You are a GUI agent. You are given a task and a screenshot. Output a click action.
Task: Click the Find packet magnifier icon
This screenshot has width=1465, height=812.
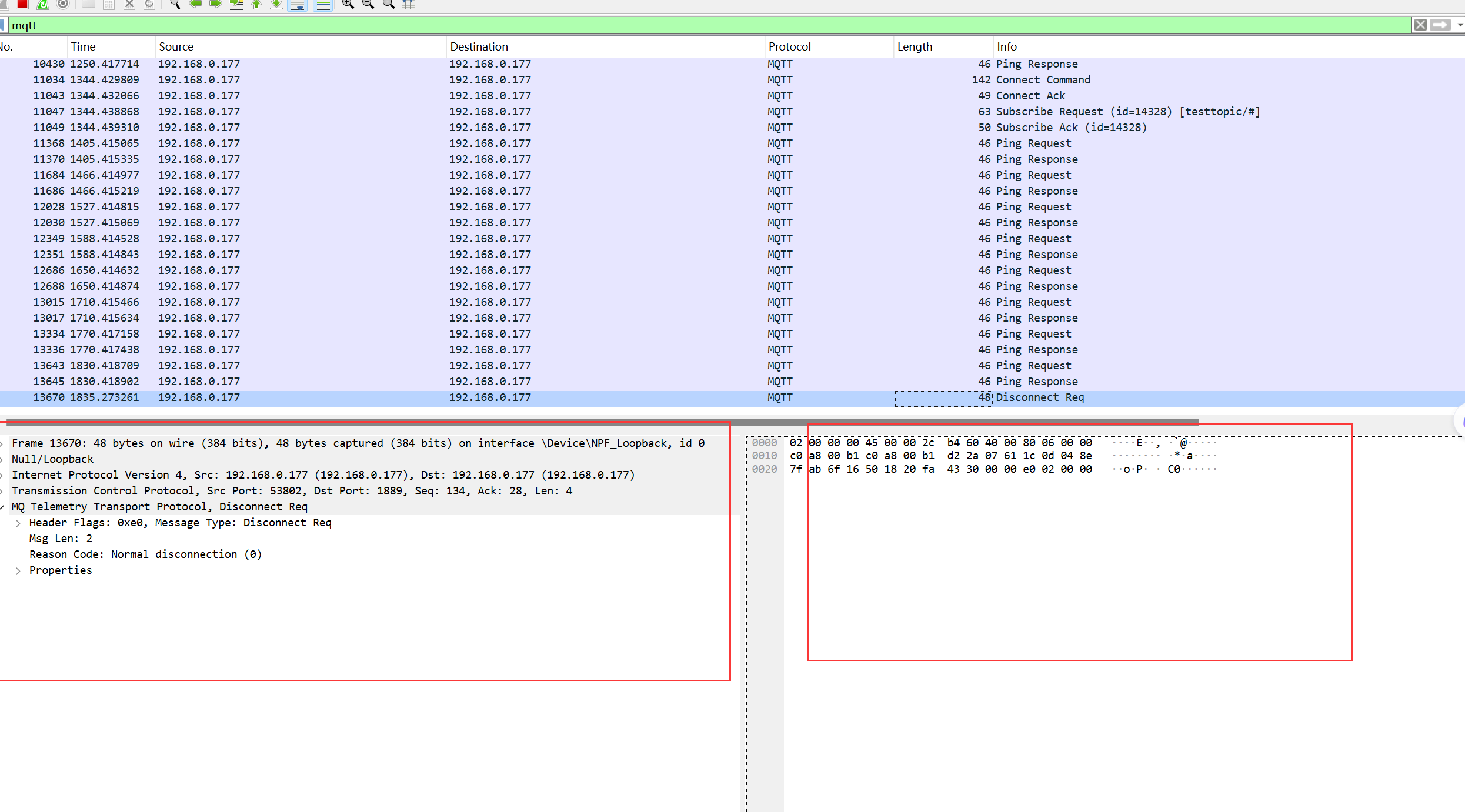[175, 4]
